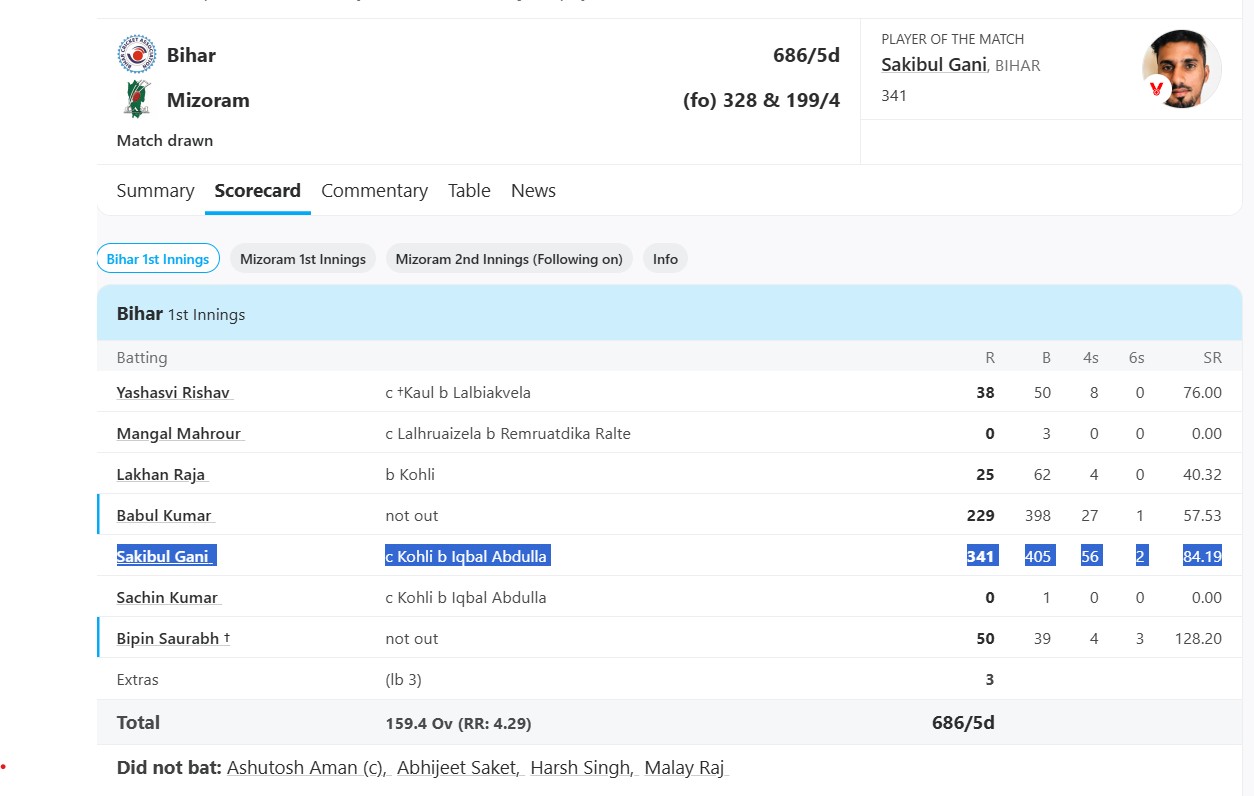Open the Info pill

click(x=665, y=259)
